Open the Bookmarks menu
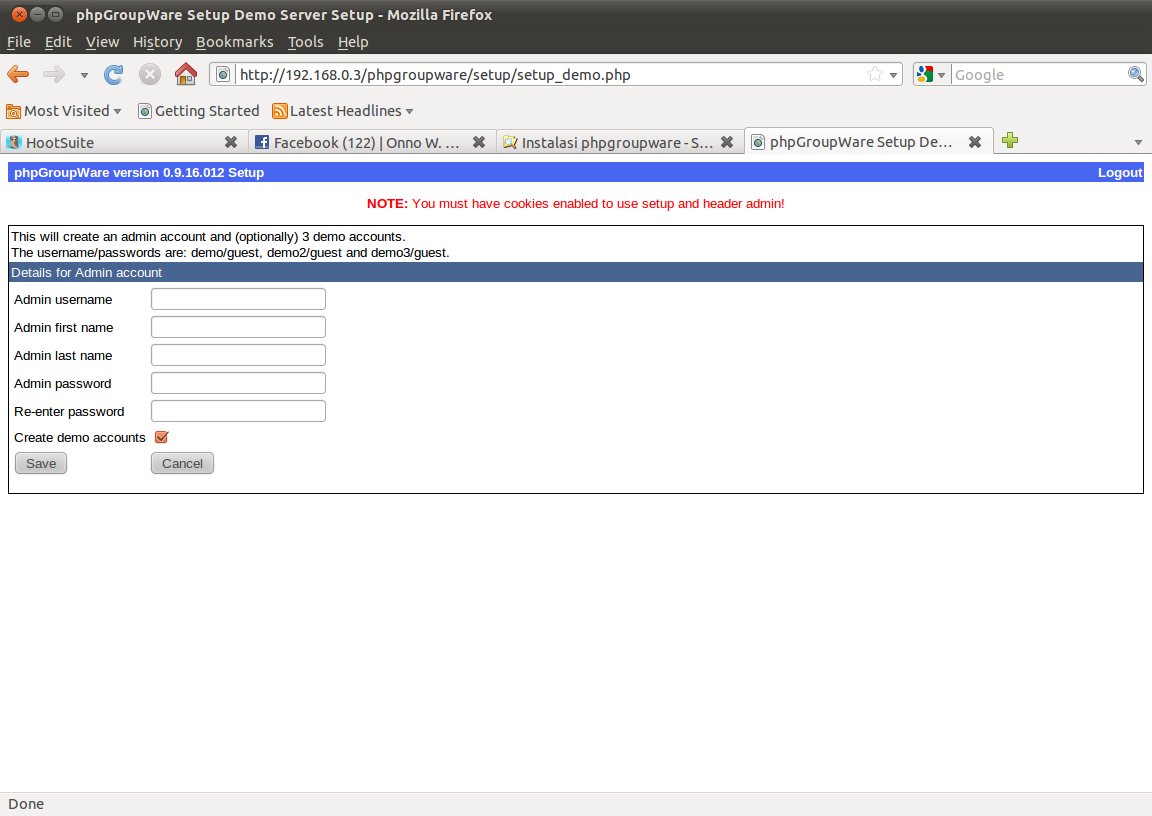 tap(234, 42)
